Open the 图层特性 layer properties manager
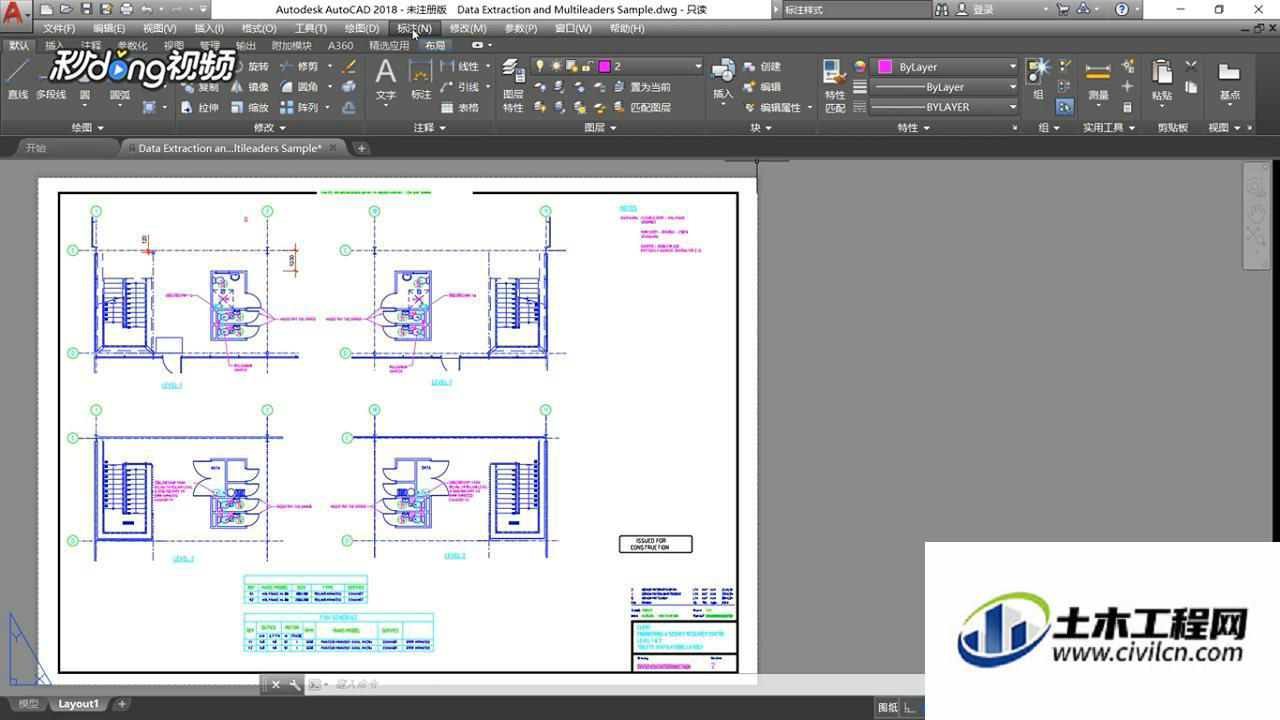 click(513, 86)
